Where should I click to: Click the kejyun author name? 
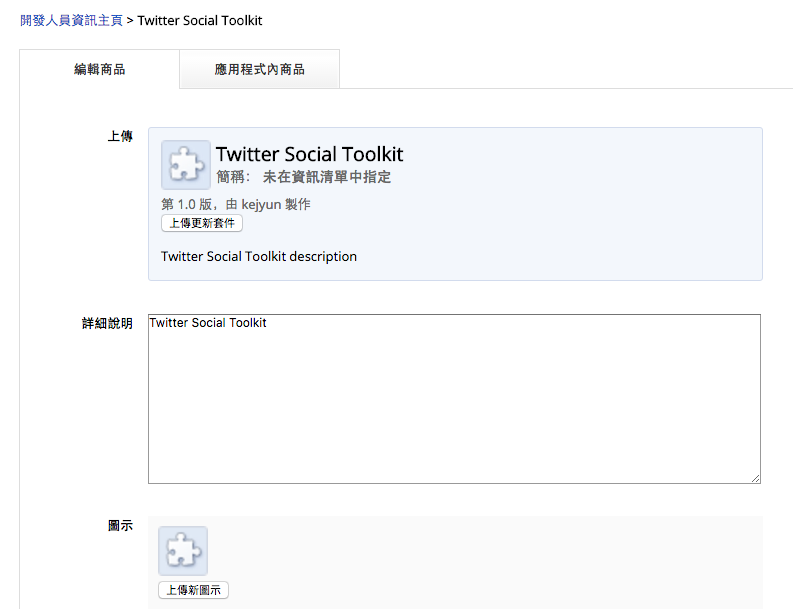click(262, 204)
